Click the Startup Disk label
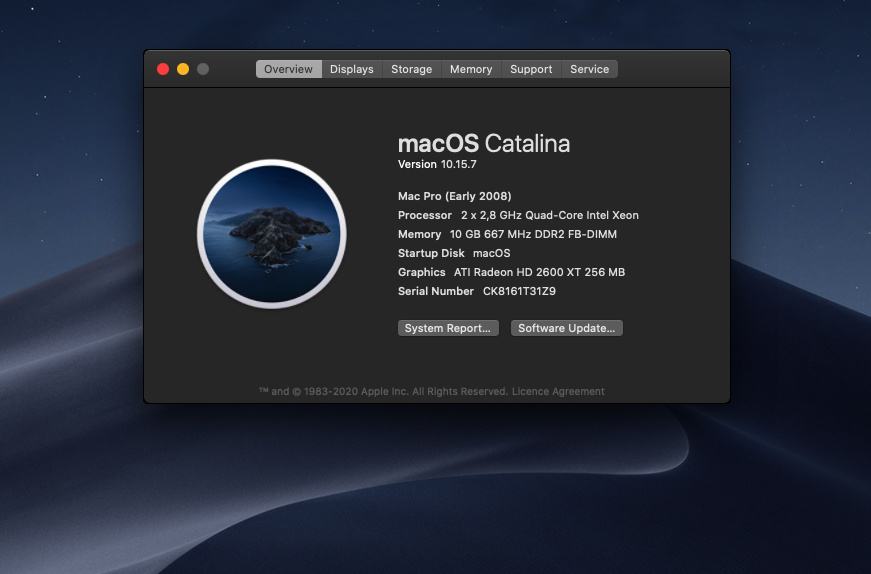 pyautogui.click(x=431, y=253)
